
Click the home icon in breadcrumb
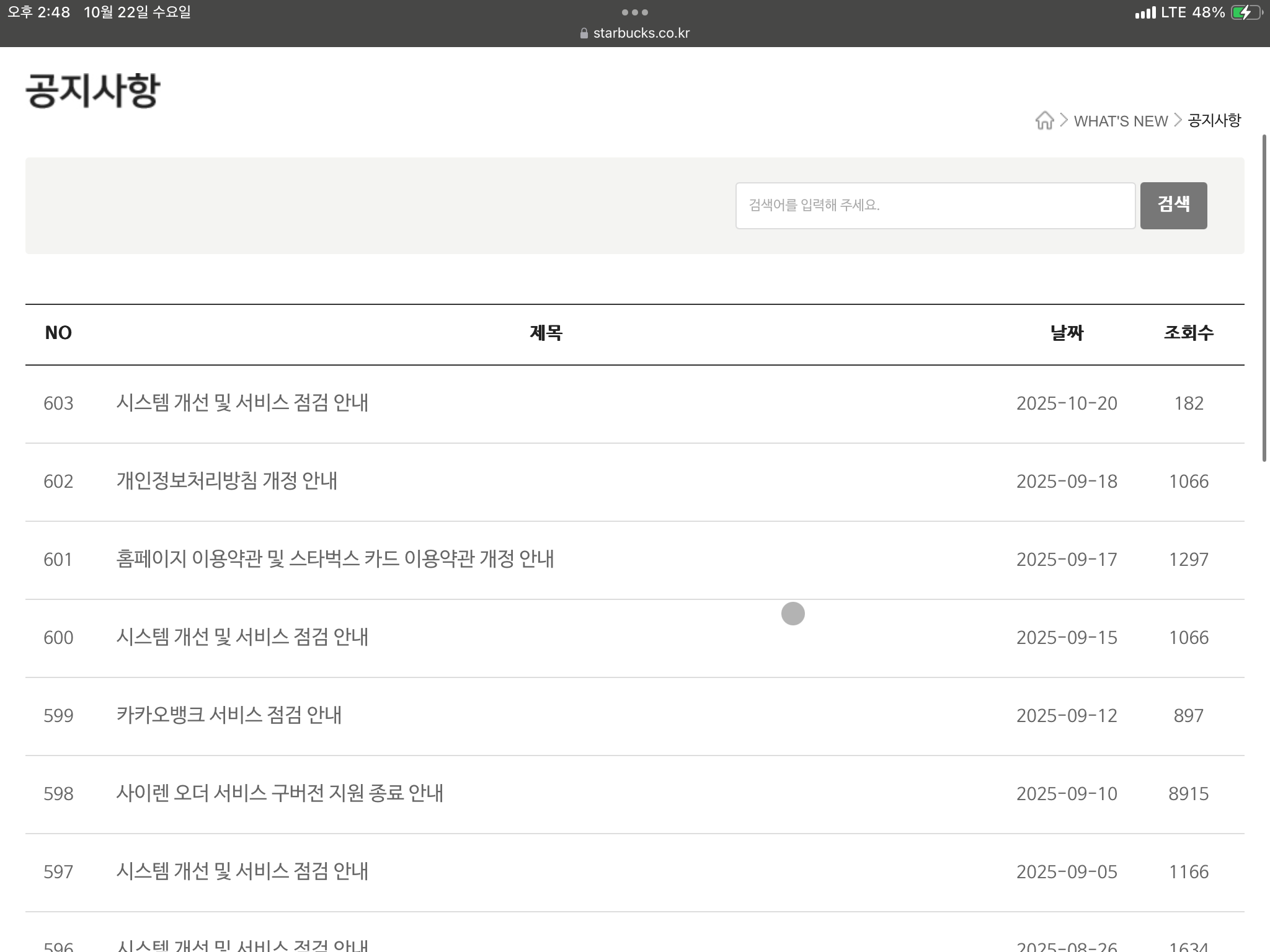(1044, 120)
